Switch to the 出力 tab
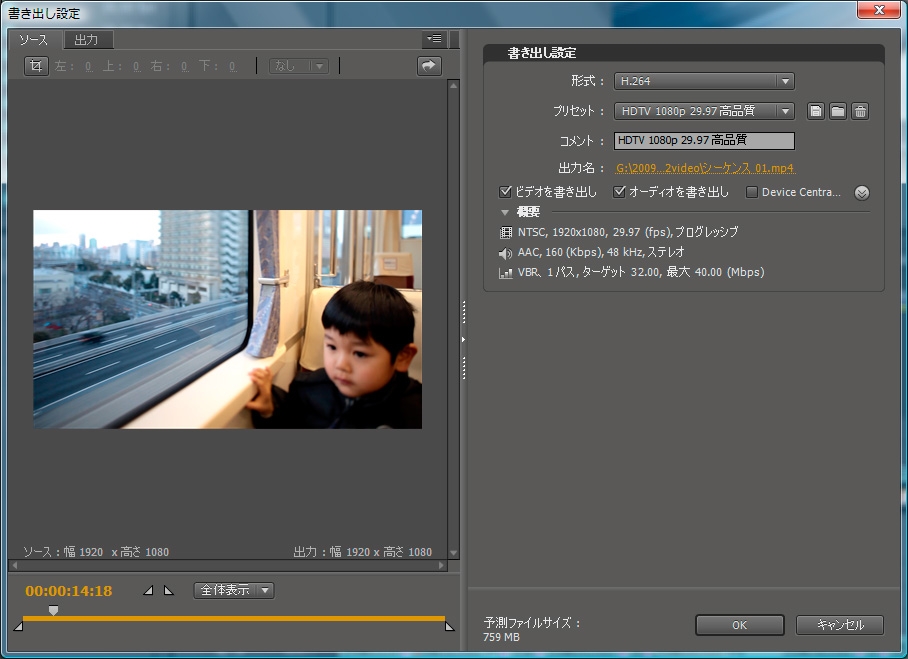 click(x=87, y=40)
